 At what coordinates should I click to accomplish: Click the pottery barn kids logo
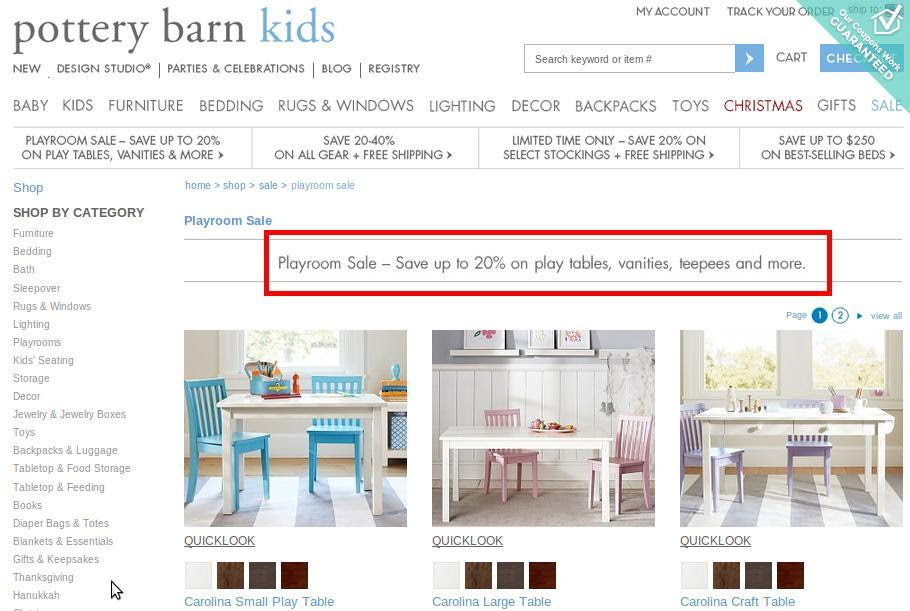click(174, 28)
